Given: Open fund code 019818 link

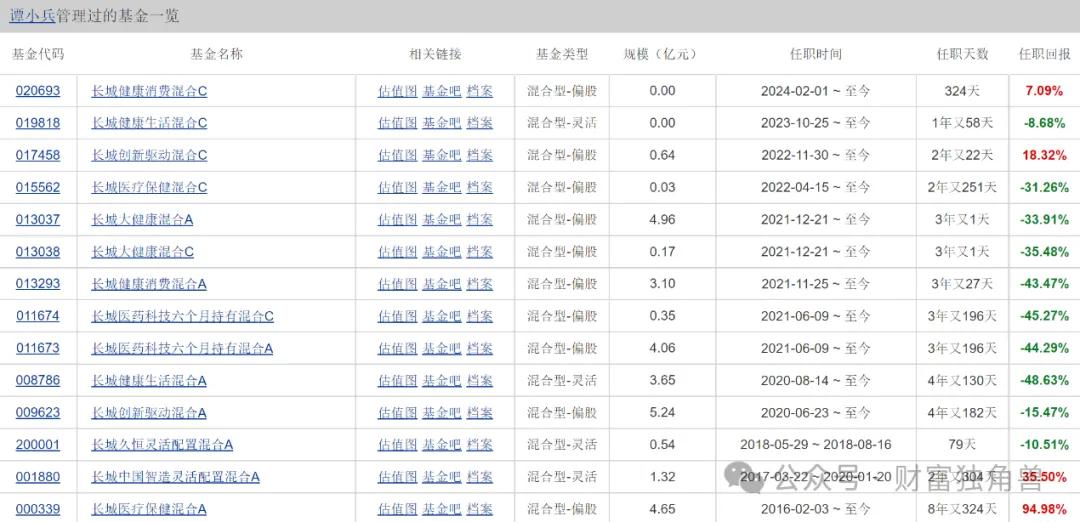Looking at the screenshot, I should (38, 123).
